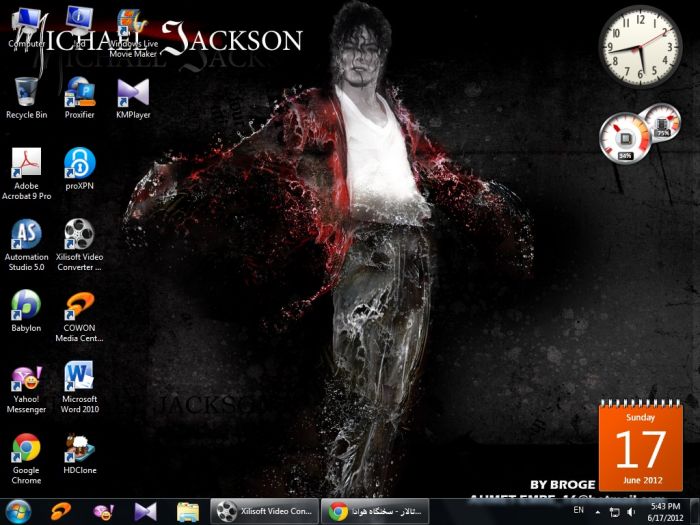
Task: Click the Windows Start button
Action: click(x=18, y=512)
